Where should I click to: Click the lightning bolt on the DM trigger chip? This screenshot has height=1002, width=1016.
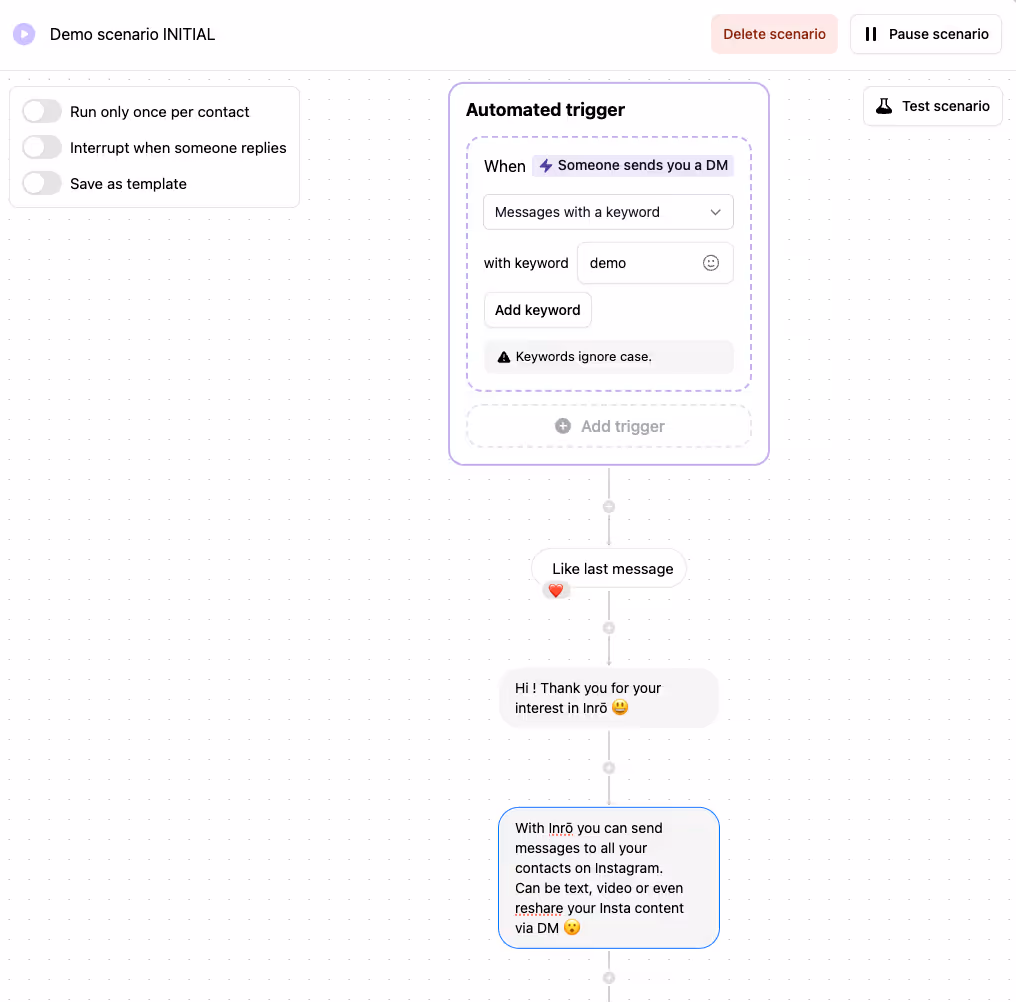pyautogui.click(x=545, y=165)
